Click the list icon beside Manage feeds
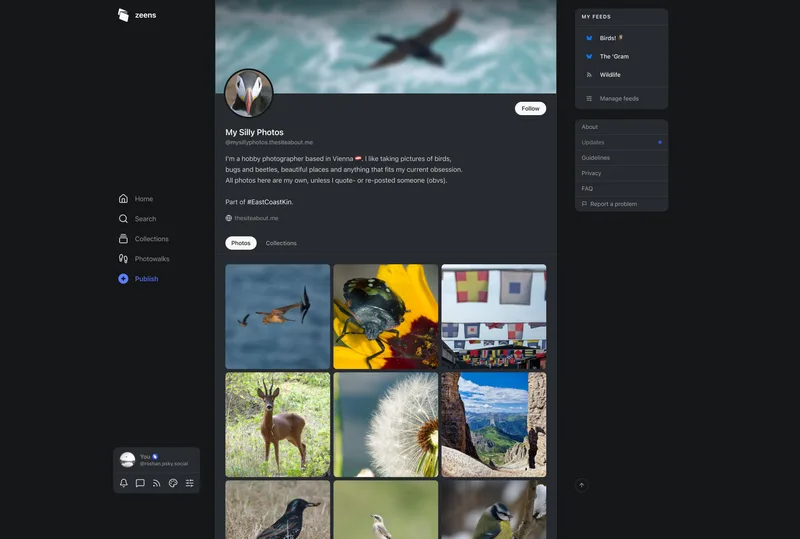 click(589, 99)
